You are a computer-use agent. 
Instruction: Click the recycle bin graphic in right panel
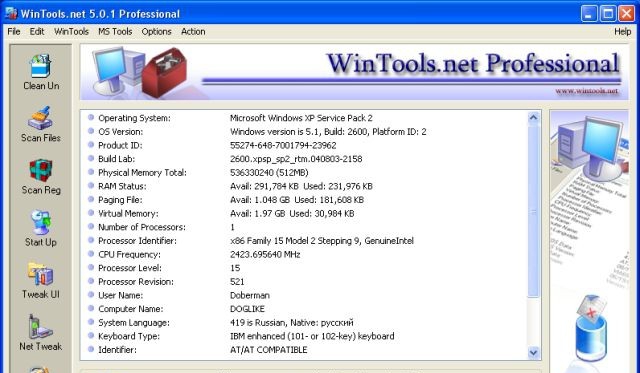(591, 329)
